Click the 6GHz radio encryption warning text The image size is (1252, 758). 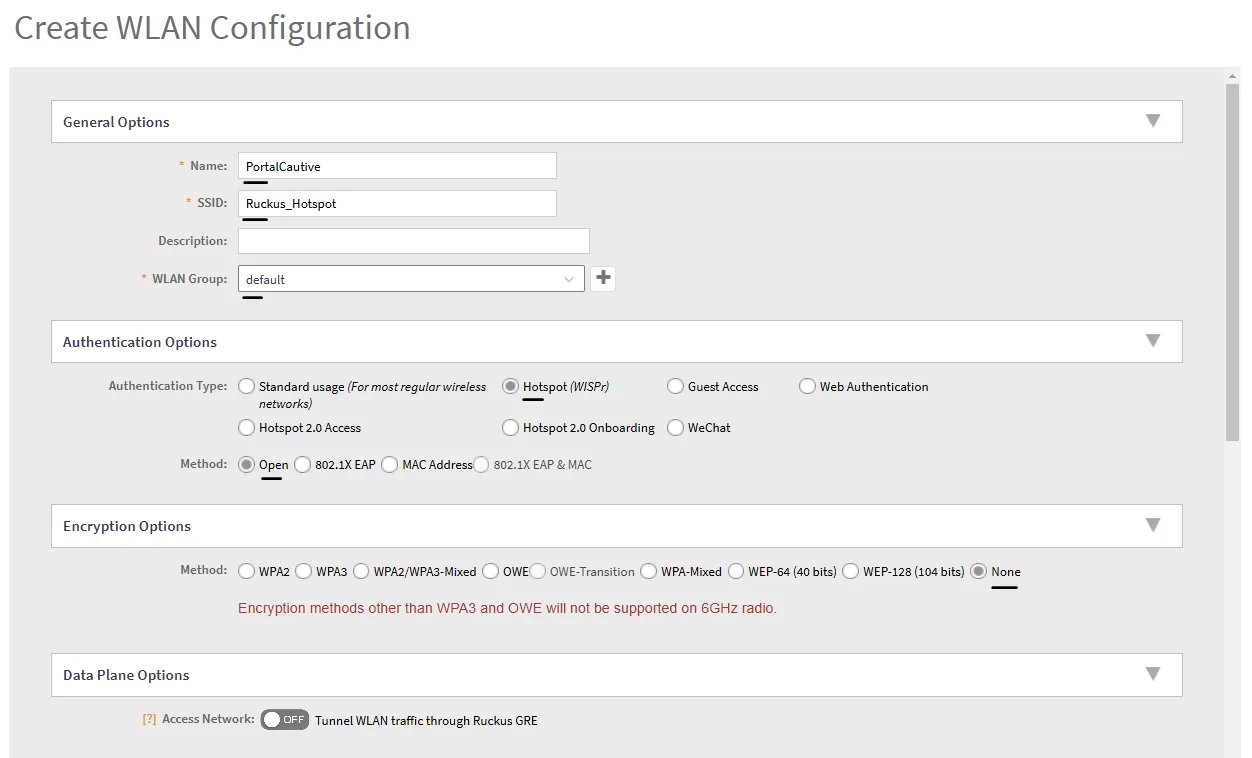click(507, 608)
